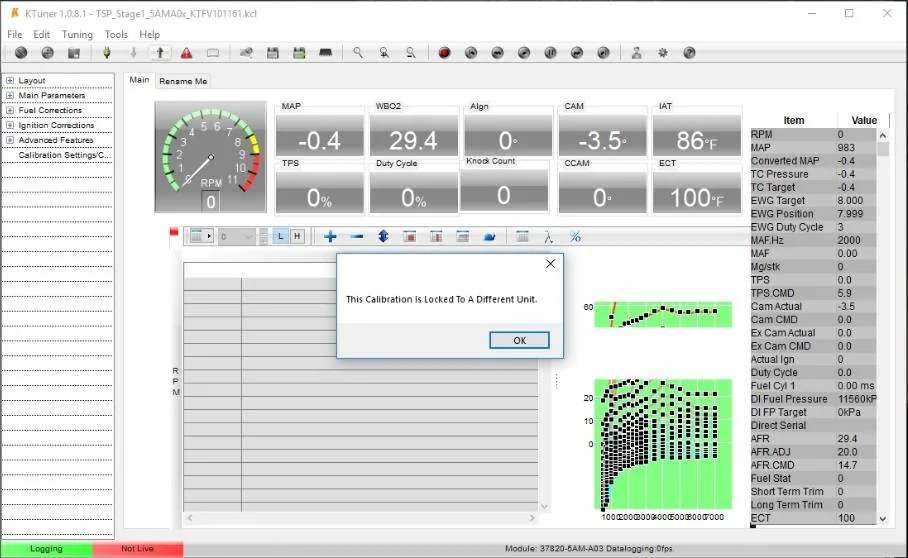Click the dark sphere New calibration icon
Screen dimensions: 908x558
click(x=21, y=53)
